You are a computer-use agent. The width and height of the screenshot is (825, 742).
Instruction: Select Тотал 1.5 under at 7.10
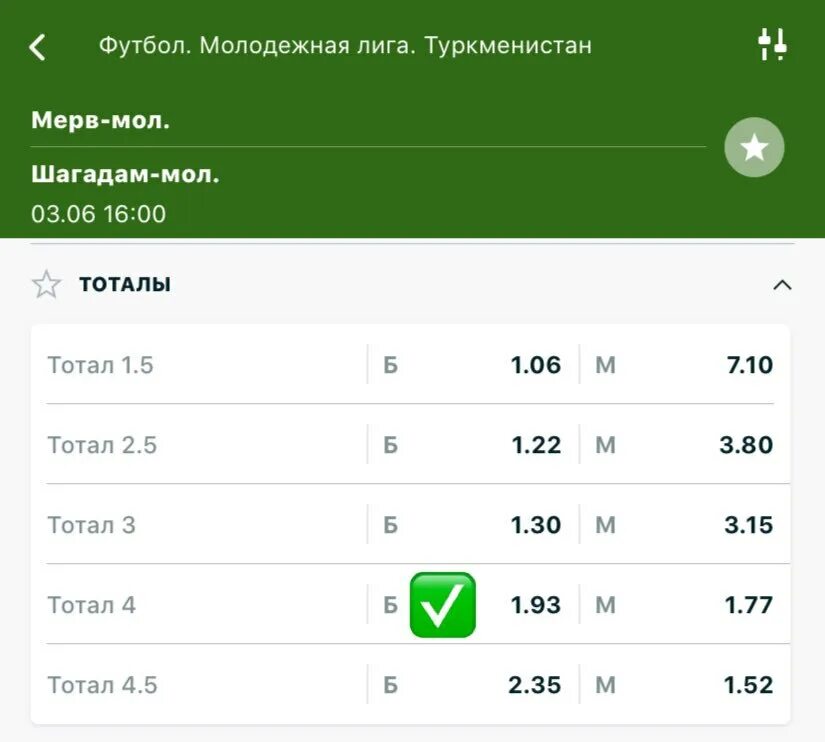[684, 365]
